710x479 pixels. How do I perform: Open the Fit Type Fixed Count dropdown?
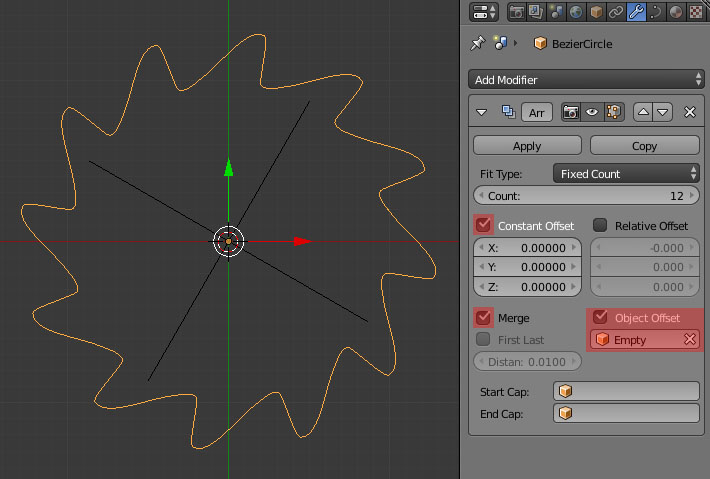626,174
